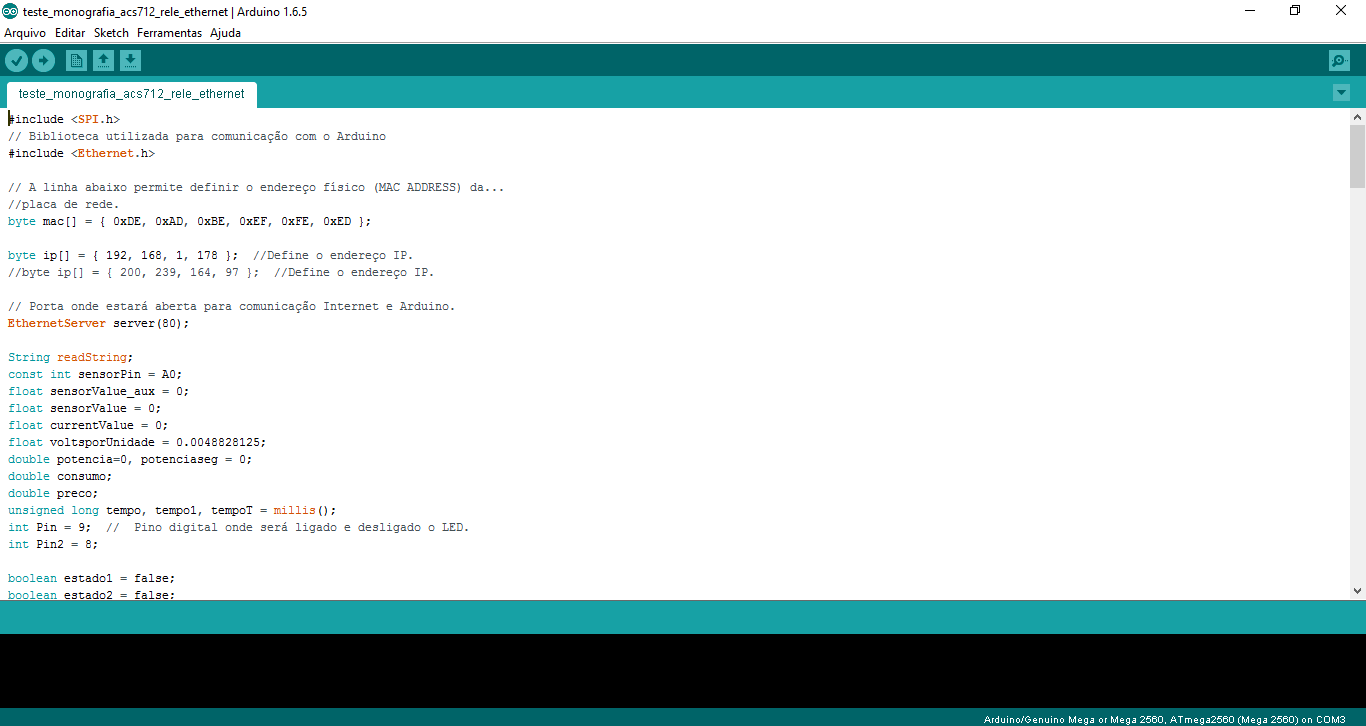The height and width of the screenshot is (726, 1366).
Task: Open the tab options dropdown arrow
Action: [x=1342, y=93]
